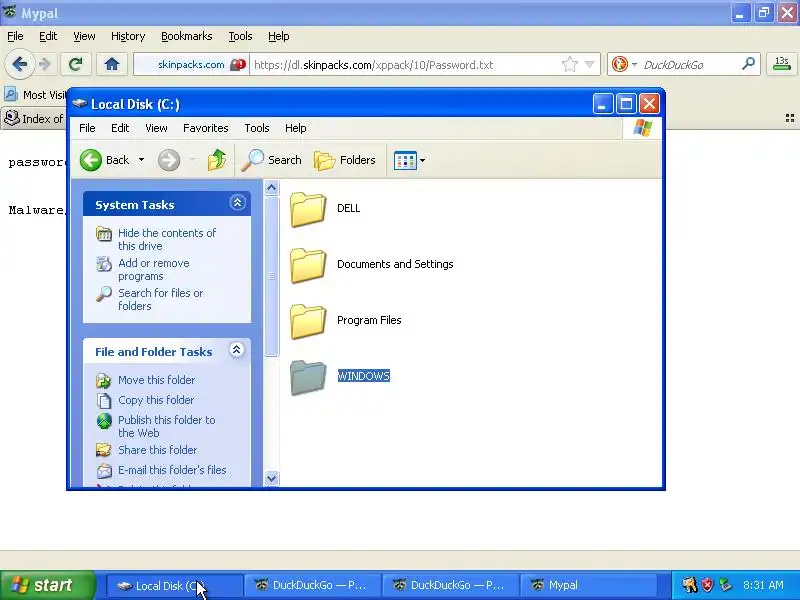Click Search in Explorer toolbar
This screenshot has width=800, height=600.
[271, 160]
